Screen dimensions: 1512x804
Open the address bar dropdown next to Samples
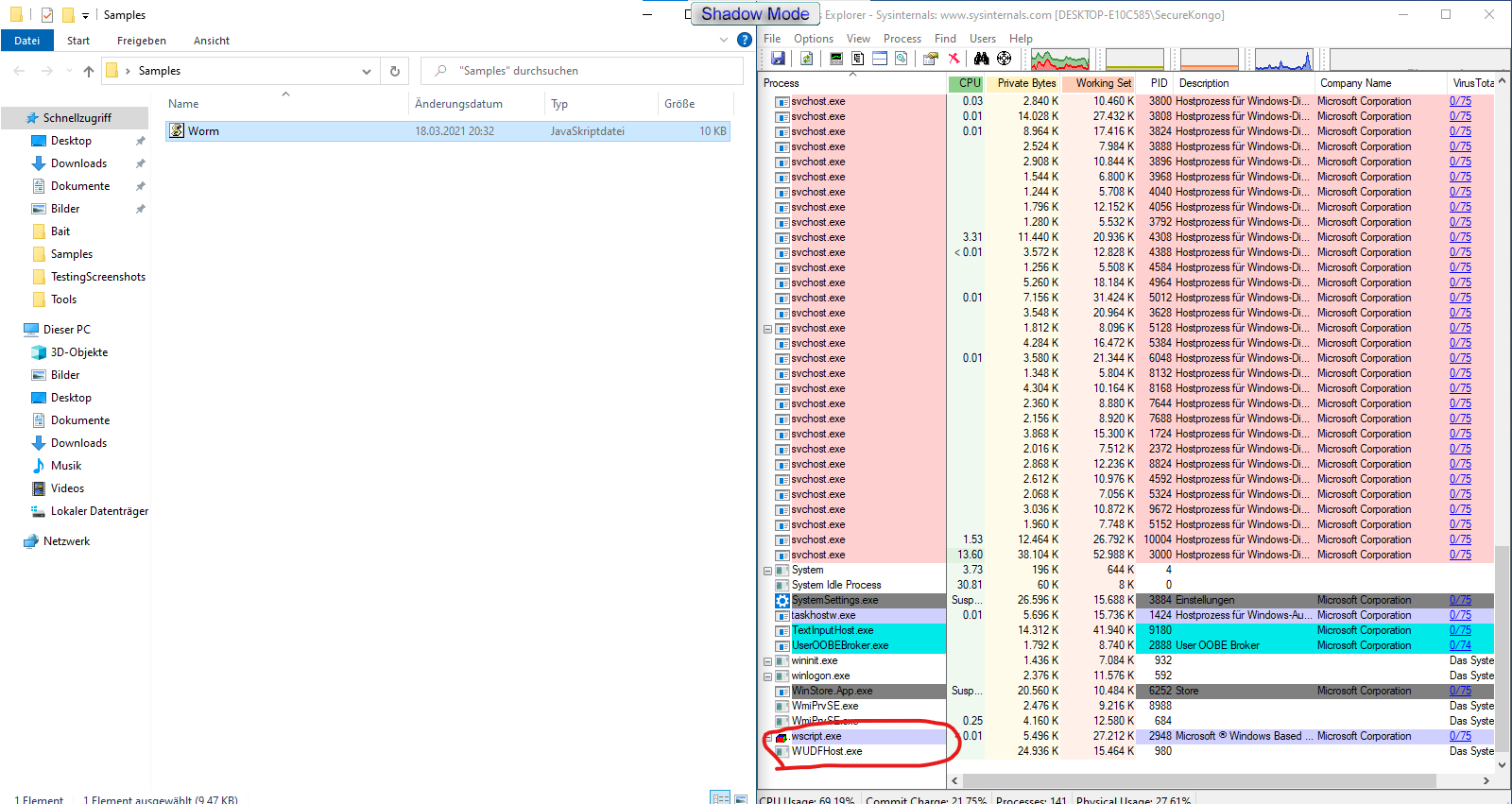(367, 71)
